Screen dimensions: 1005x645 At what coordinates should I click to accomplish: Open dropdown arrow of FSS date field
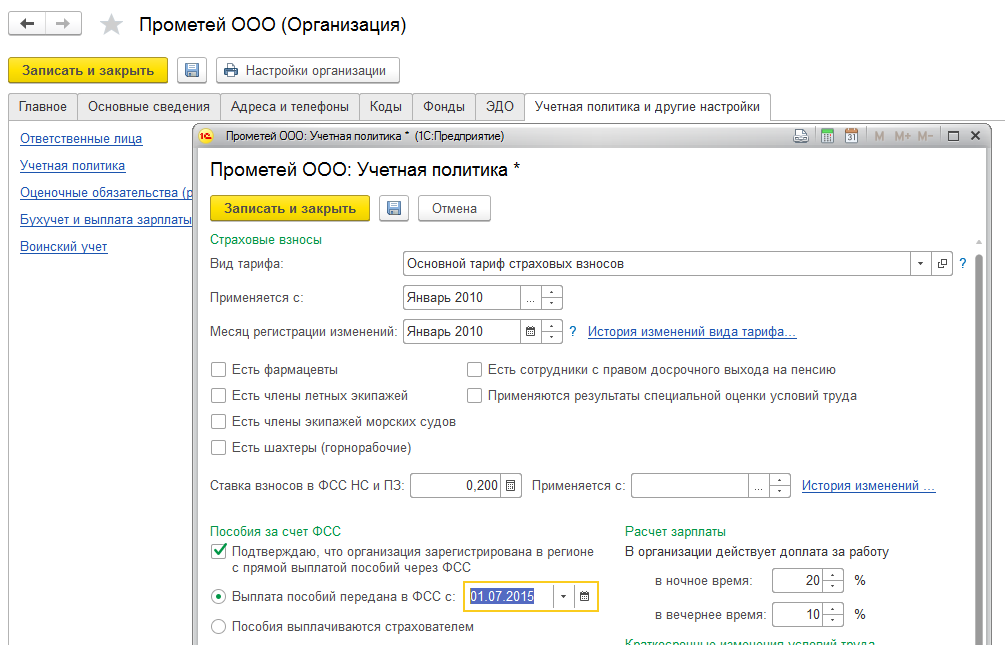tap(563, 596)
